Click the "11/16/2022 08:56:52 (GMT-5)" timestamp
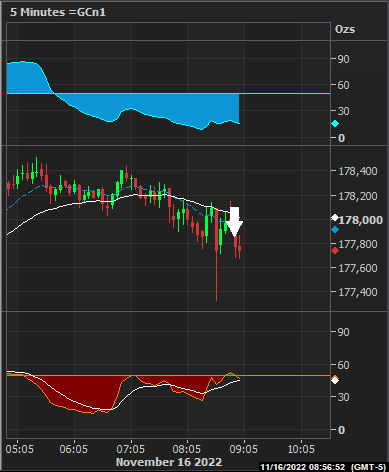Viewport: 389px width, 472px height. (323, 467)
